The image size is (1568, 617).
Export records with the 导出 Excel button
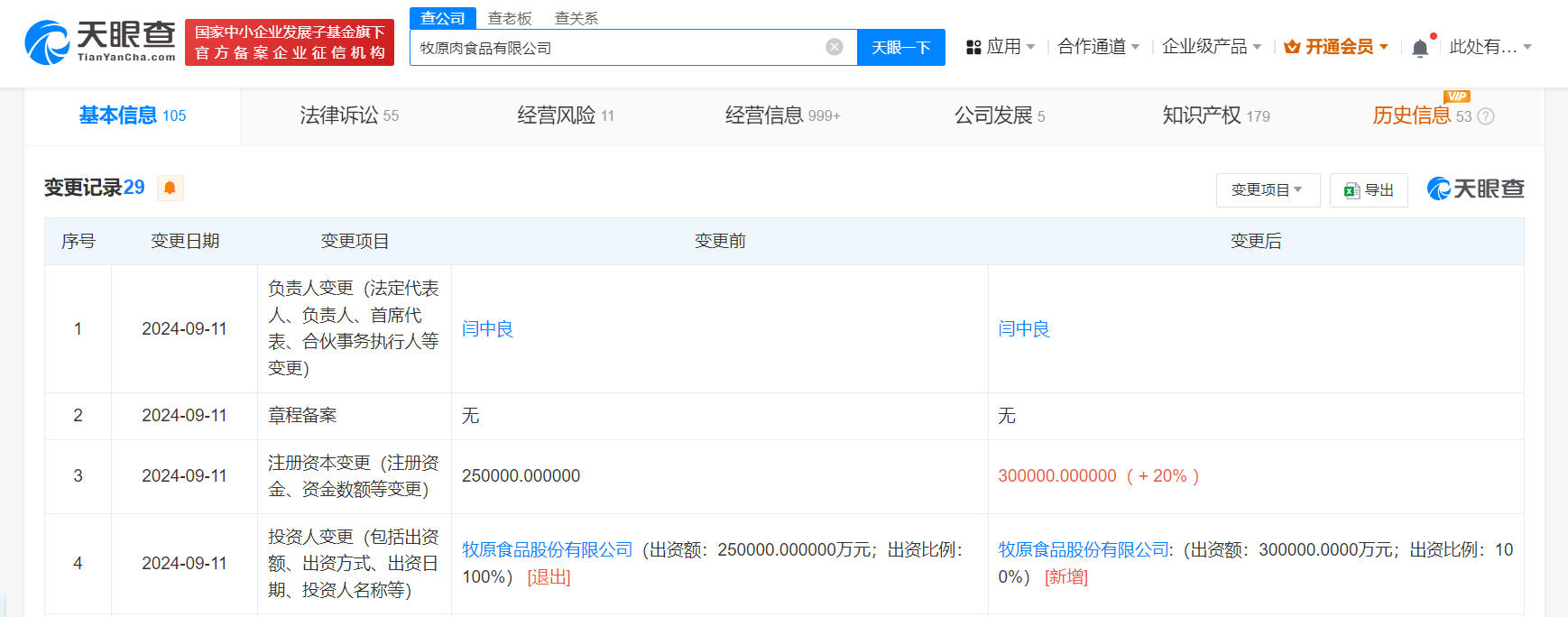[x=1368, y=190]
